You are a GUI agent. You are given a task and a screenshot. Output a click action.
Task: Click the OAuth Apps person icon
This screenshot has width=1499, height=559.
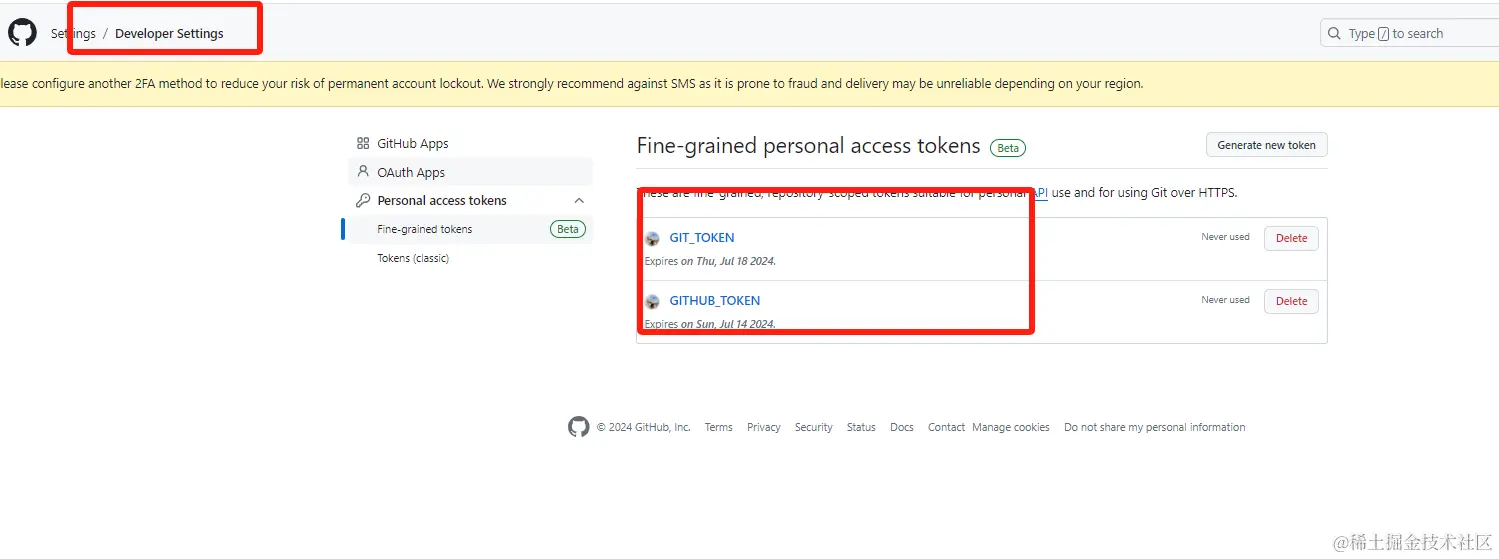point(363,172)
